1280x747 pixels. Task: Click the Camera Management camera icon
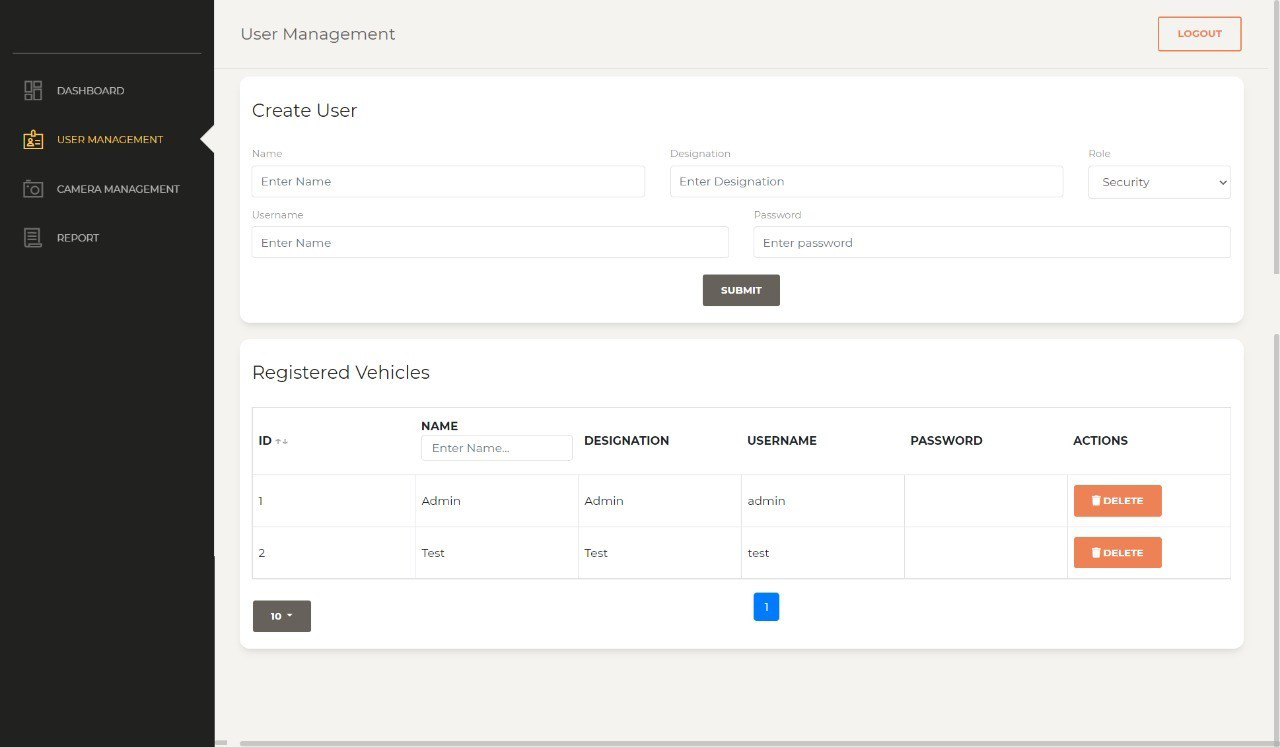tap(33, 189)
